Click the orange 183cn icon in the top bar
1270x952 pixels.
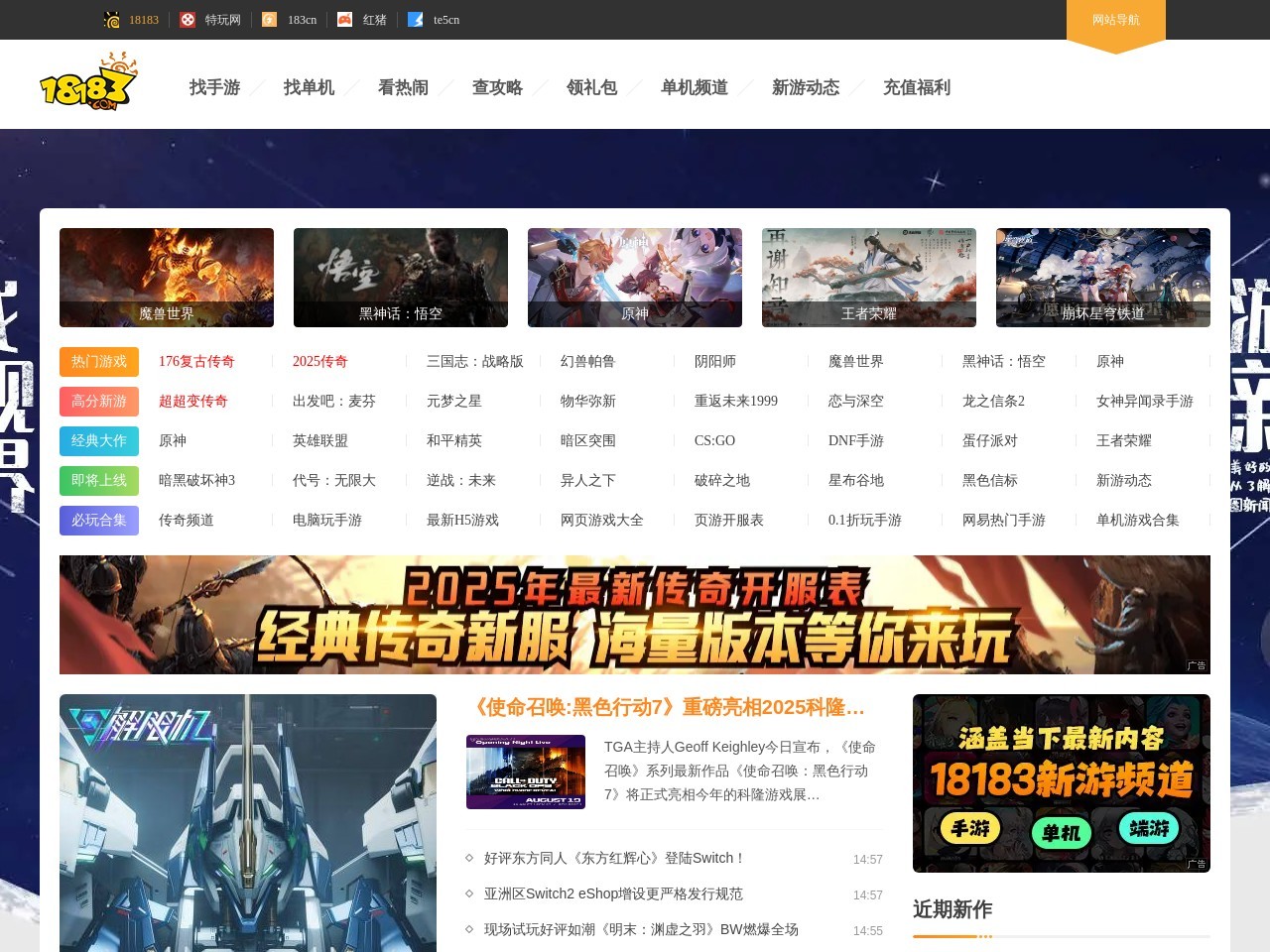pyautogui.click(x=268, y=19)
